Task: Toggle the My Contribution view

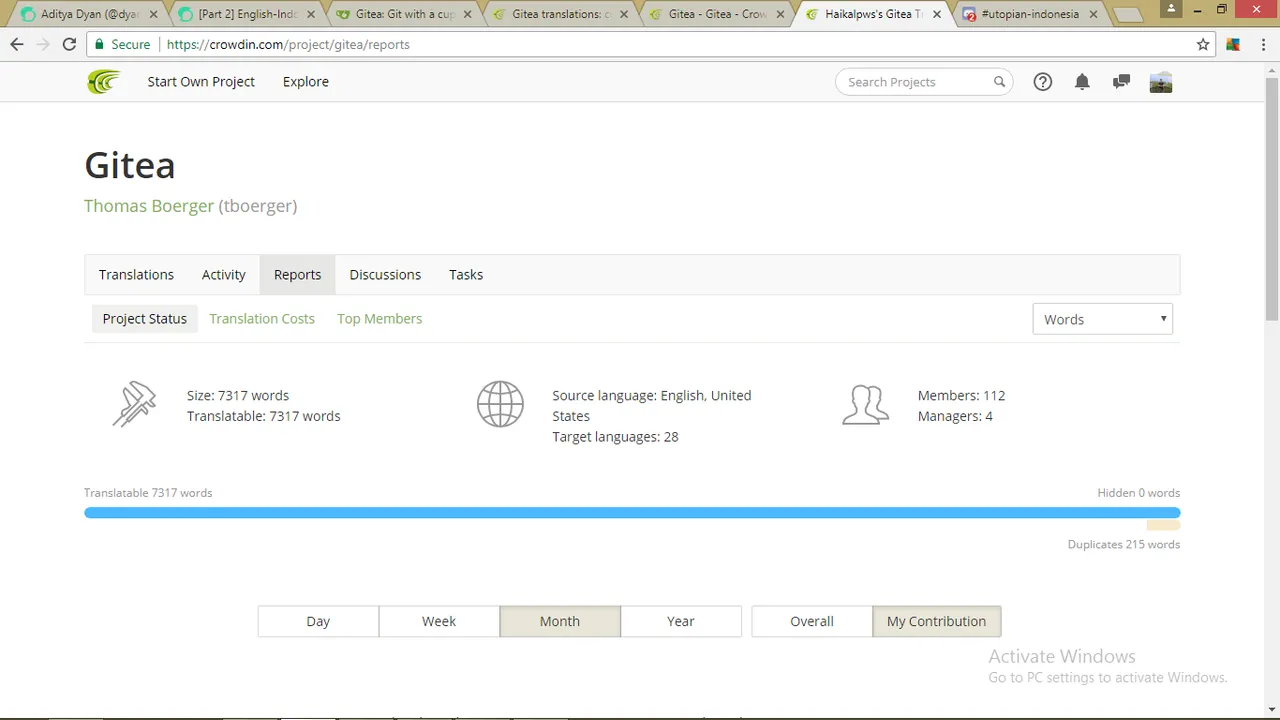Action: (936, 621)
